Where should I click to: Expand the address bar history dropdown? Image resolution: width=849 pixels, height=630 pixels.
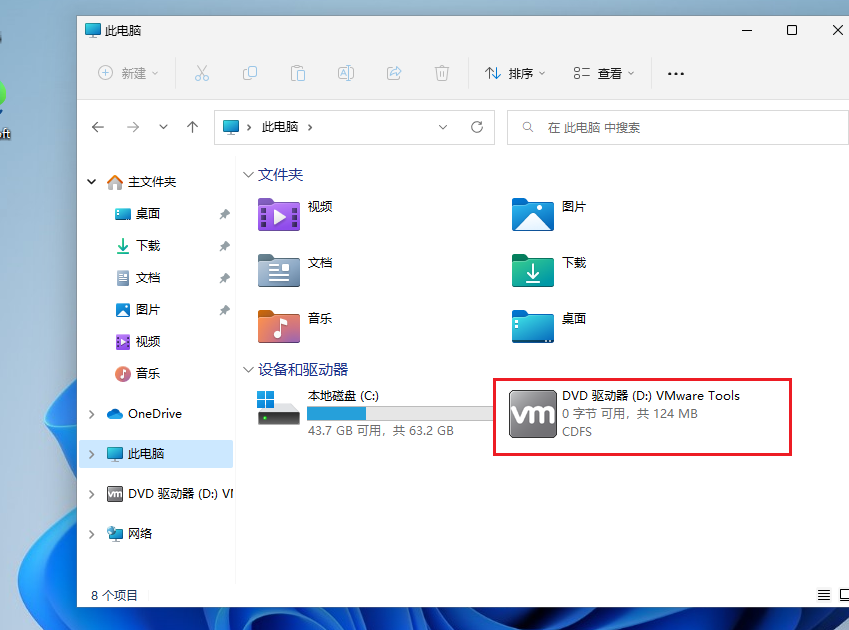[443, 127]
